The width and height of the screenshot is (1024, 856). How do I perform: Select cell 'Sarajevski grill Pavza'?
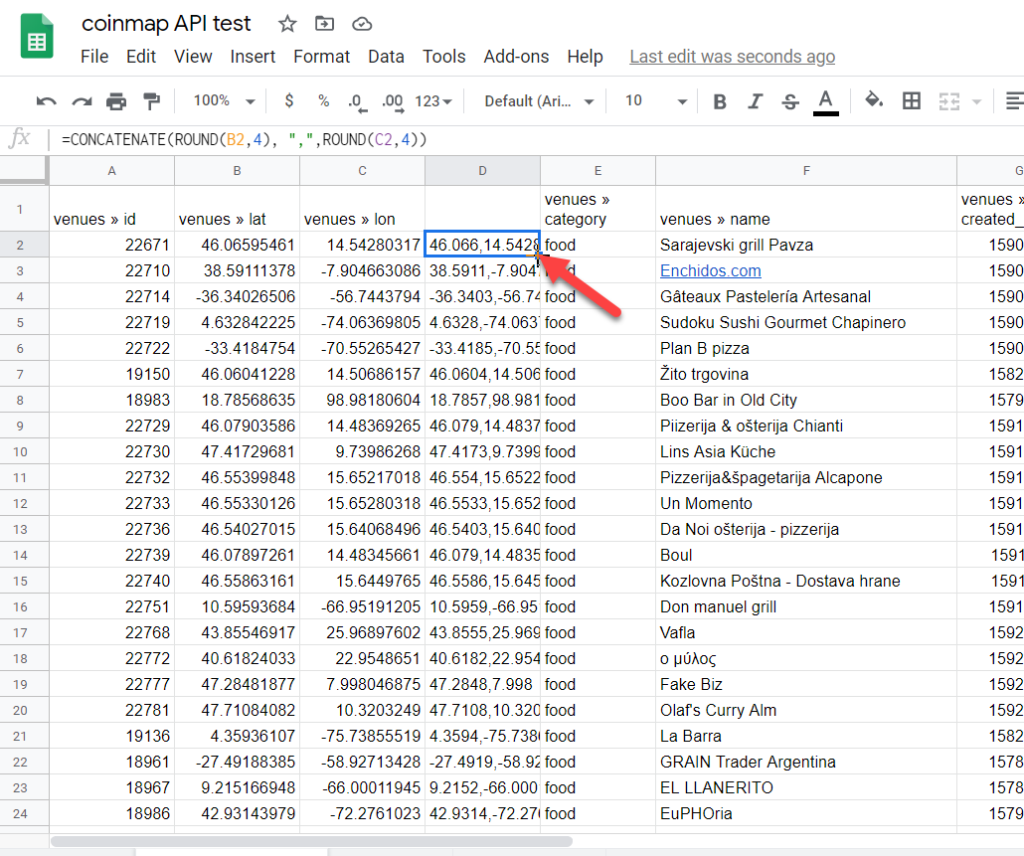pyautogui.click(x=806, y=245)
